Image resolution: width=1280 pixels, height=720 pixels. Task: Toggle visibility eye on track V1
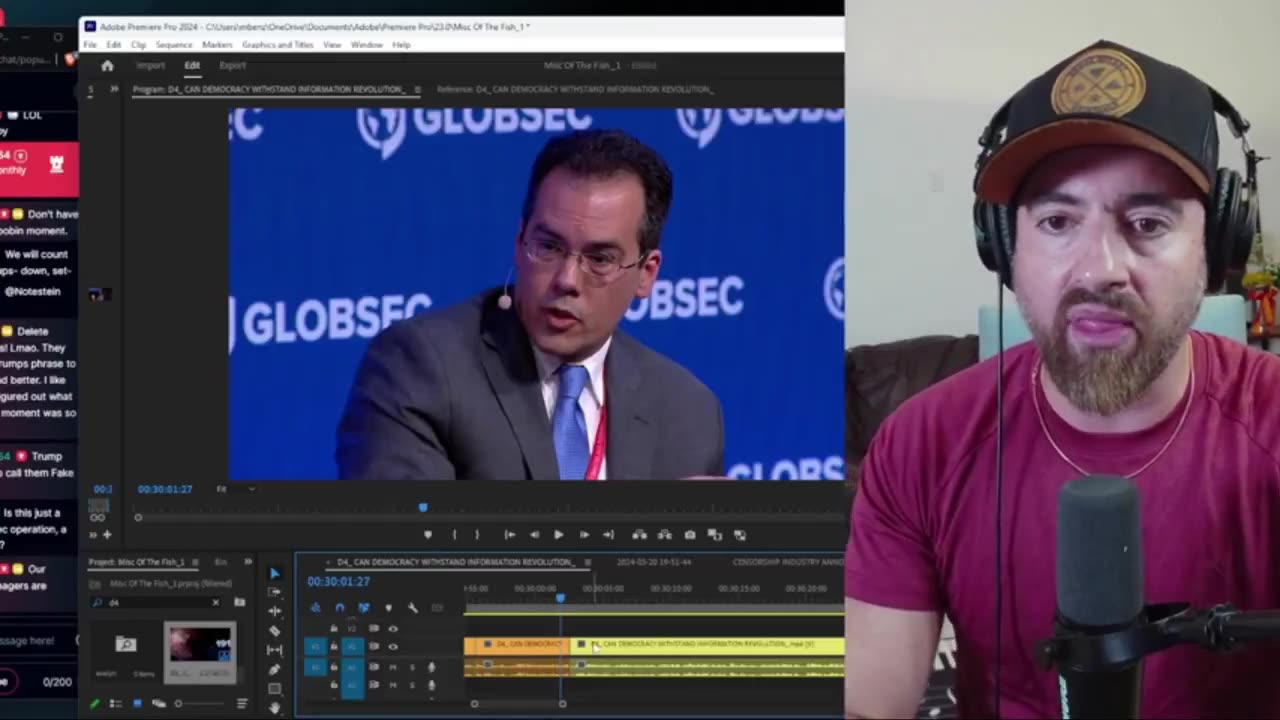pos(393,647)
